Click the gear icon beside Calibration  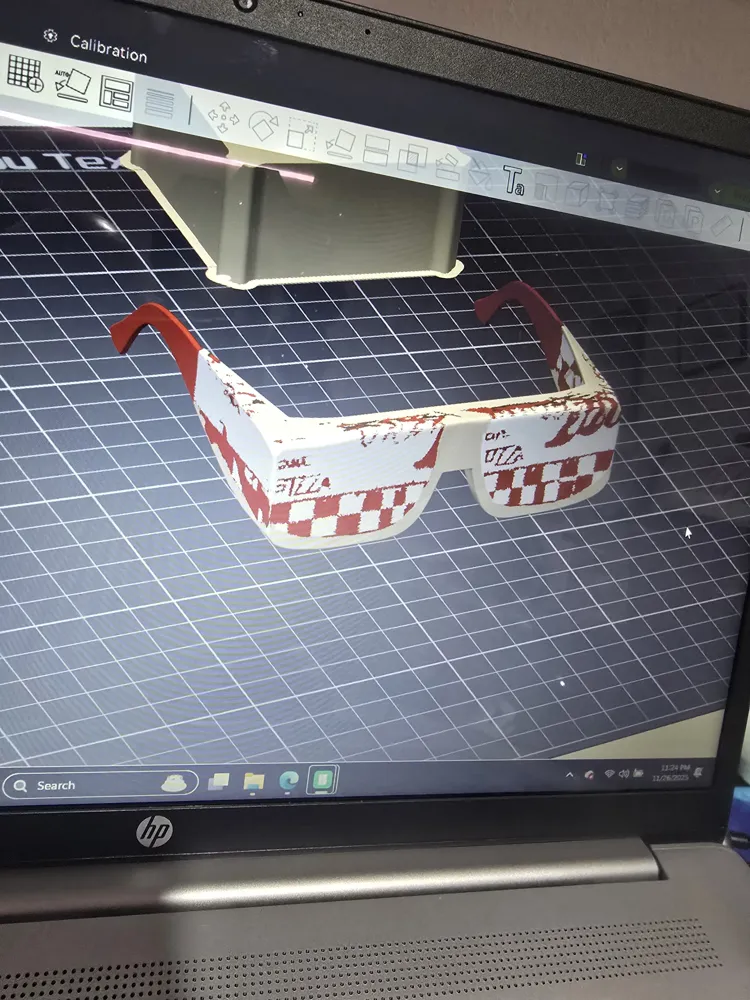click(50, 36)
